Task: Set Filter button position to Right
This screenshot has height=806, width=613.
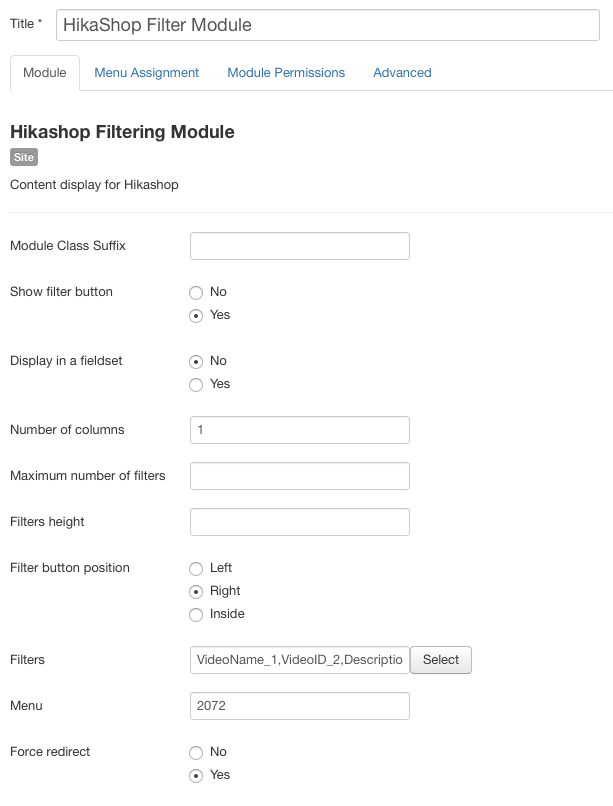Action: 196,591
